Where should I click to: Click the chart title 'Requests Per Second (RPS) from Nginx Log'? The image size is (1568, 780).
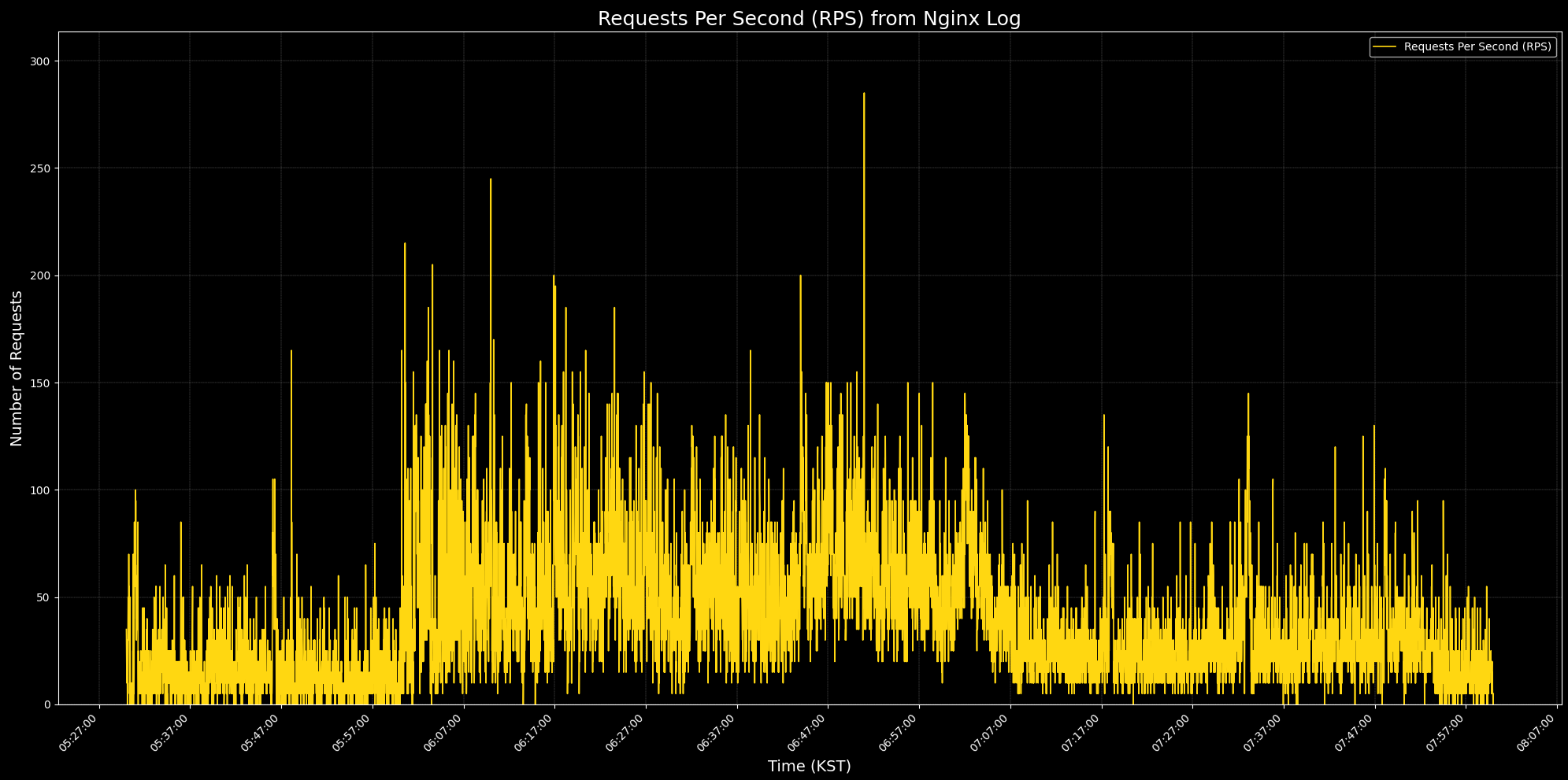coord(809,19)
